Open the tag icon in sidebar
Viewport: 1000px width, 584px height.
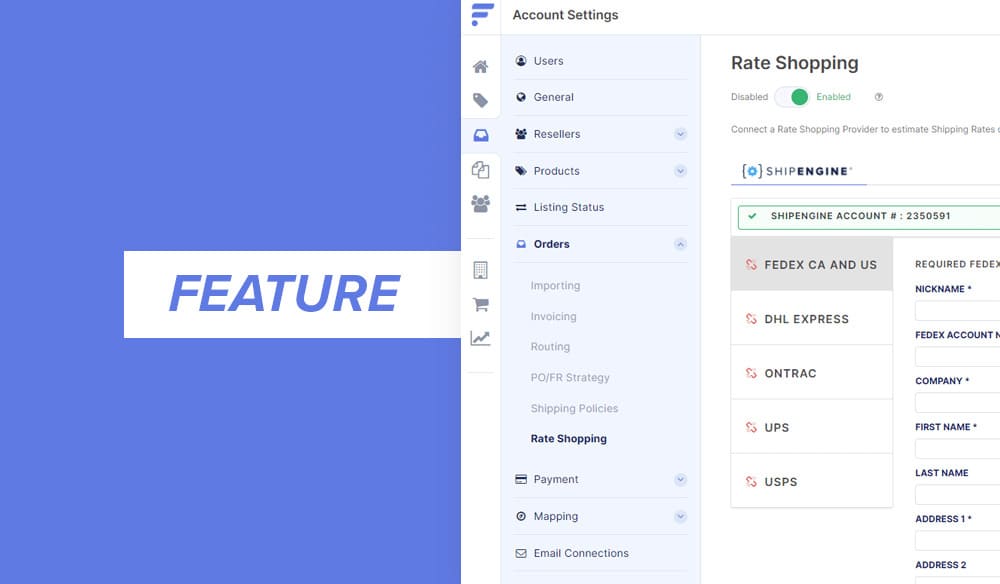pyautogui.click(x=480, y=100)
